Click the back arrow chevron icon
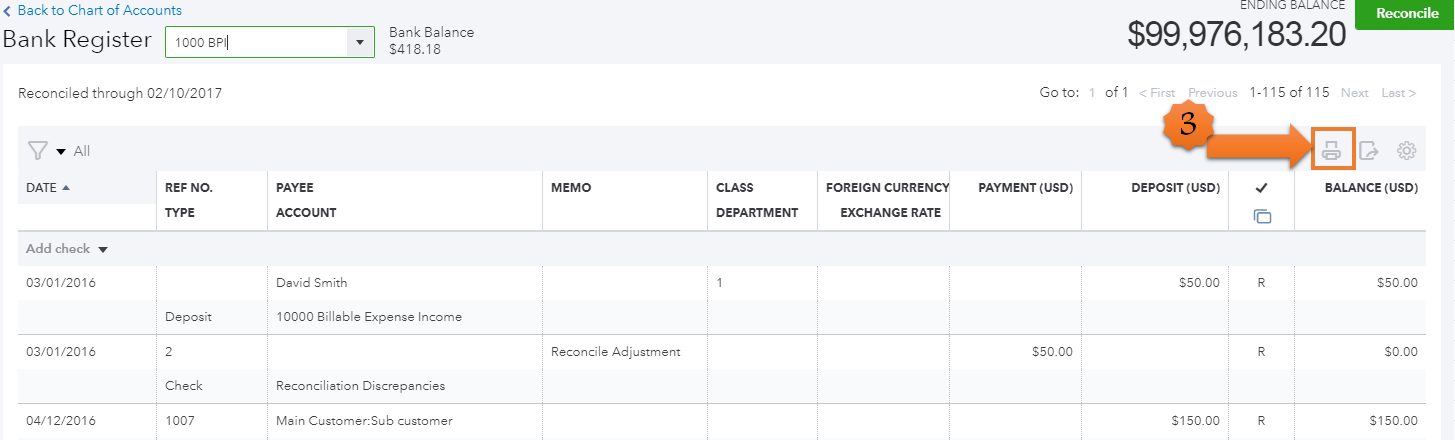This screenshot has height=440, width=1455. tap(8, 11)
